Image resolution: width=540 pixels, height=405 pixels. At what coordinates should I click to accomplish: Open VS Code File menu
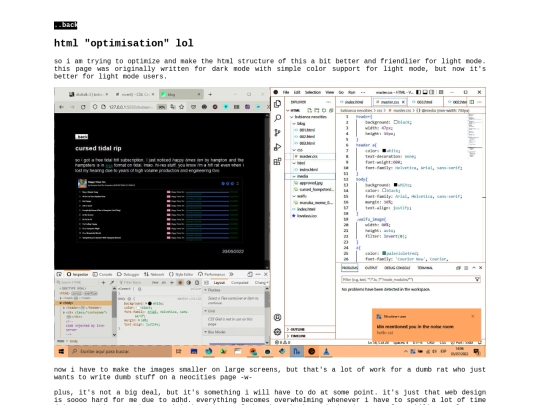click(x=286, y=92)
